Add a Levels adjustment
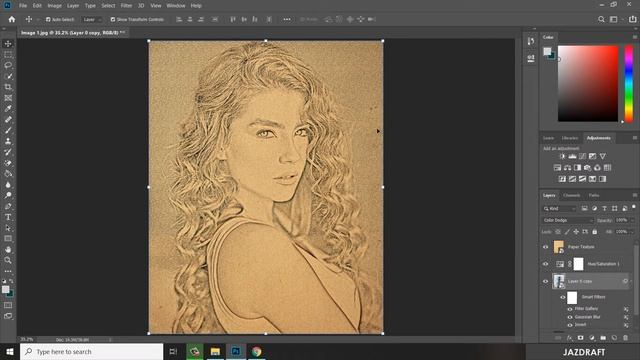 [x=572, y=156]
